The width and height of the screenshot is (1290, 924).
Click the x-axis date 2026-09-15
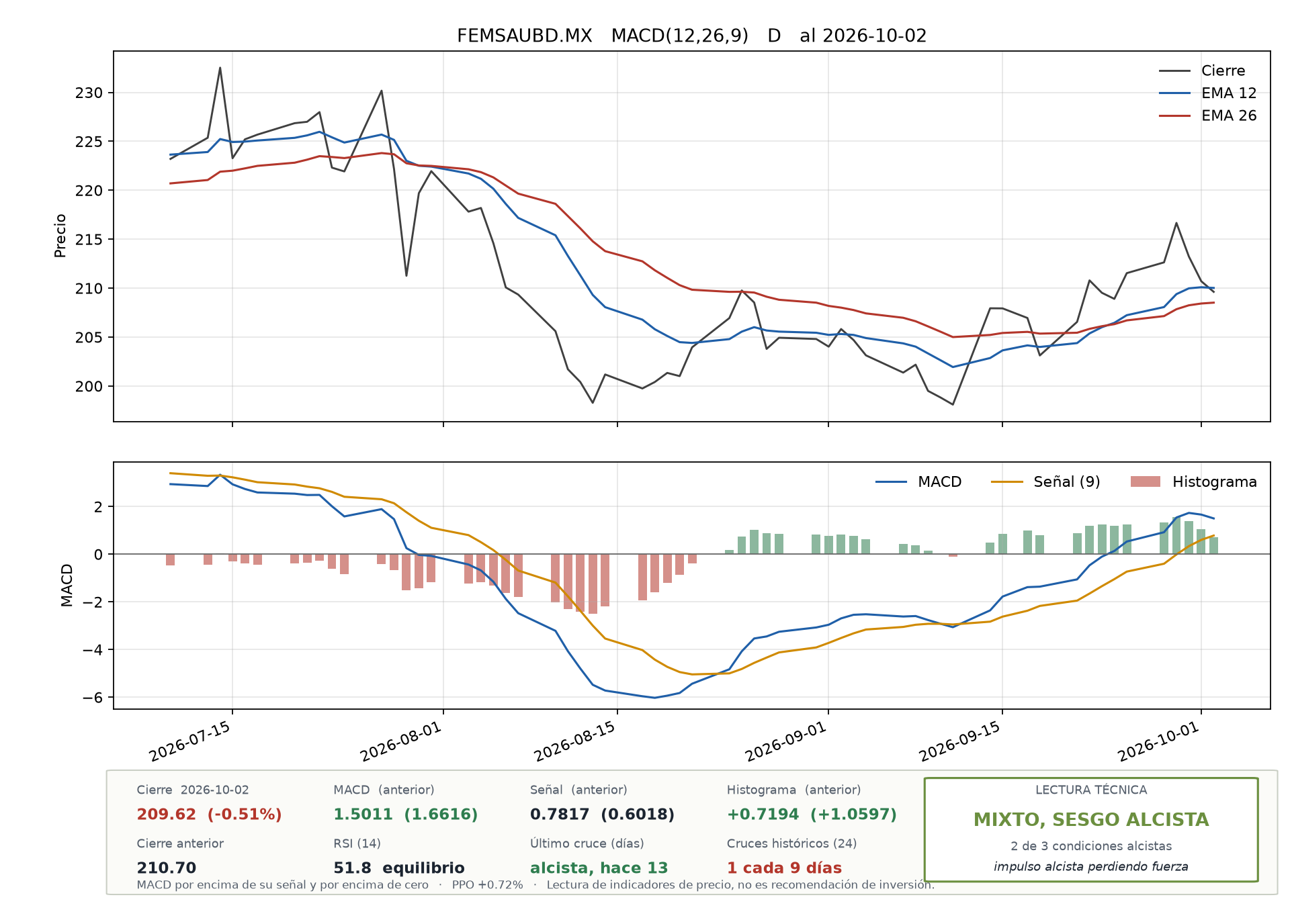[x=961, y=742]
